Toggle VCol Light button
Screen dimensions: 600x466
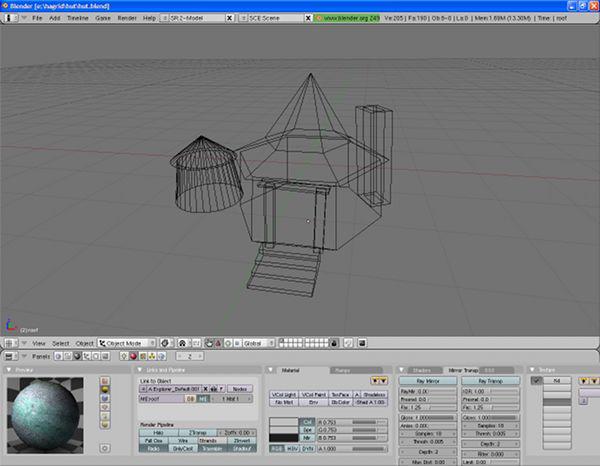click(284, 394)
